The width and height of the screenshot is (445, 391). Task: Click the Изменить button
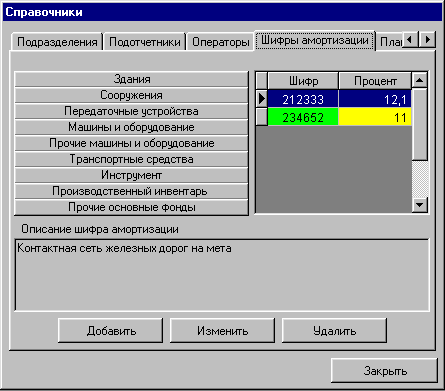point(223,331)
